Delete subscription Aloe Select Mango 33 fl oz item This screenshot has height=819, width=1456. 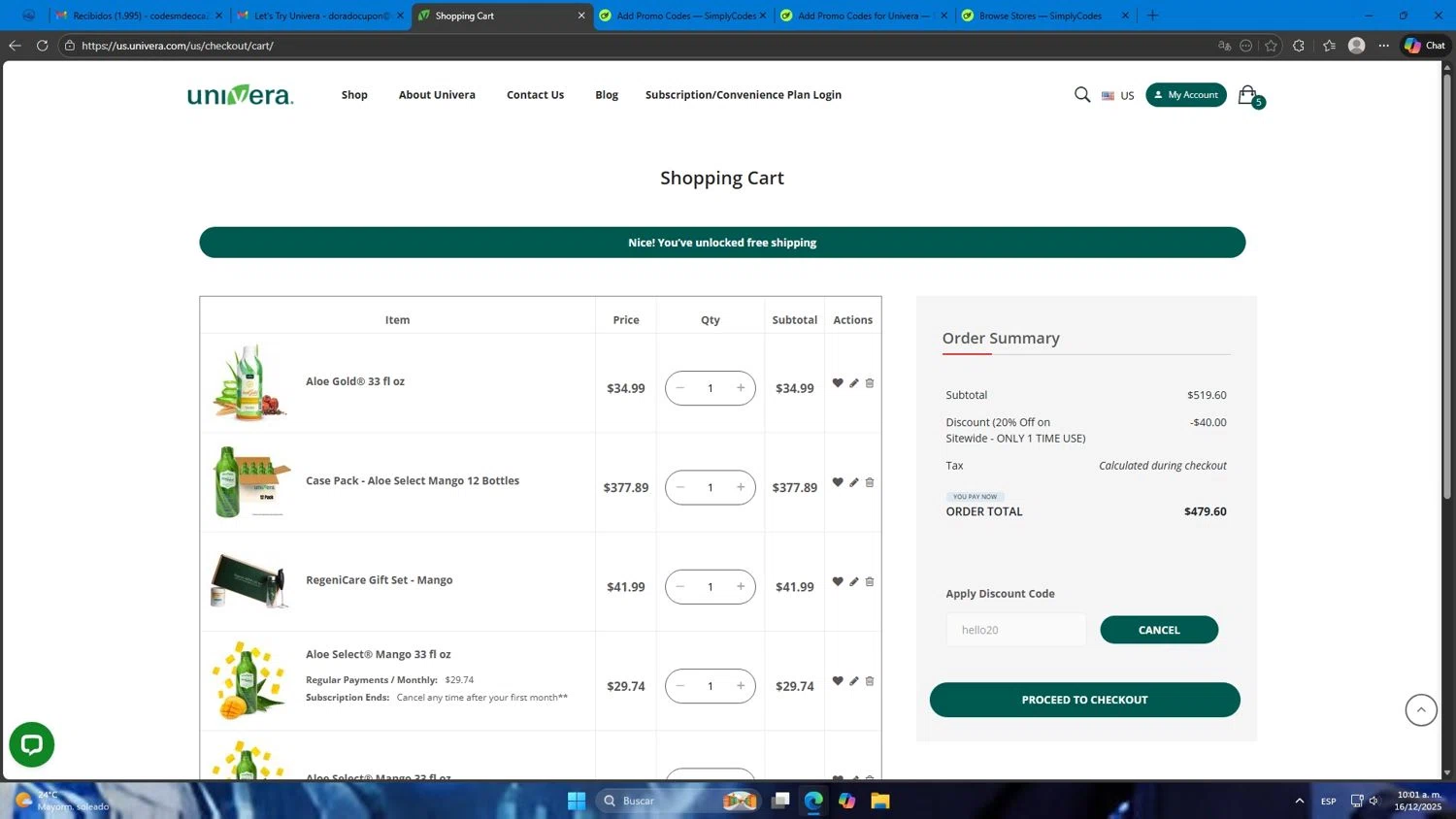pos(870,681)
